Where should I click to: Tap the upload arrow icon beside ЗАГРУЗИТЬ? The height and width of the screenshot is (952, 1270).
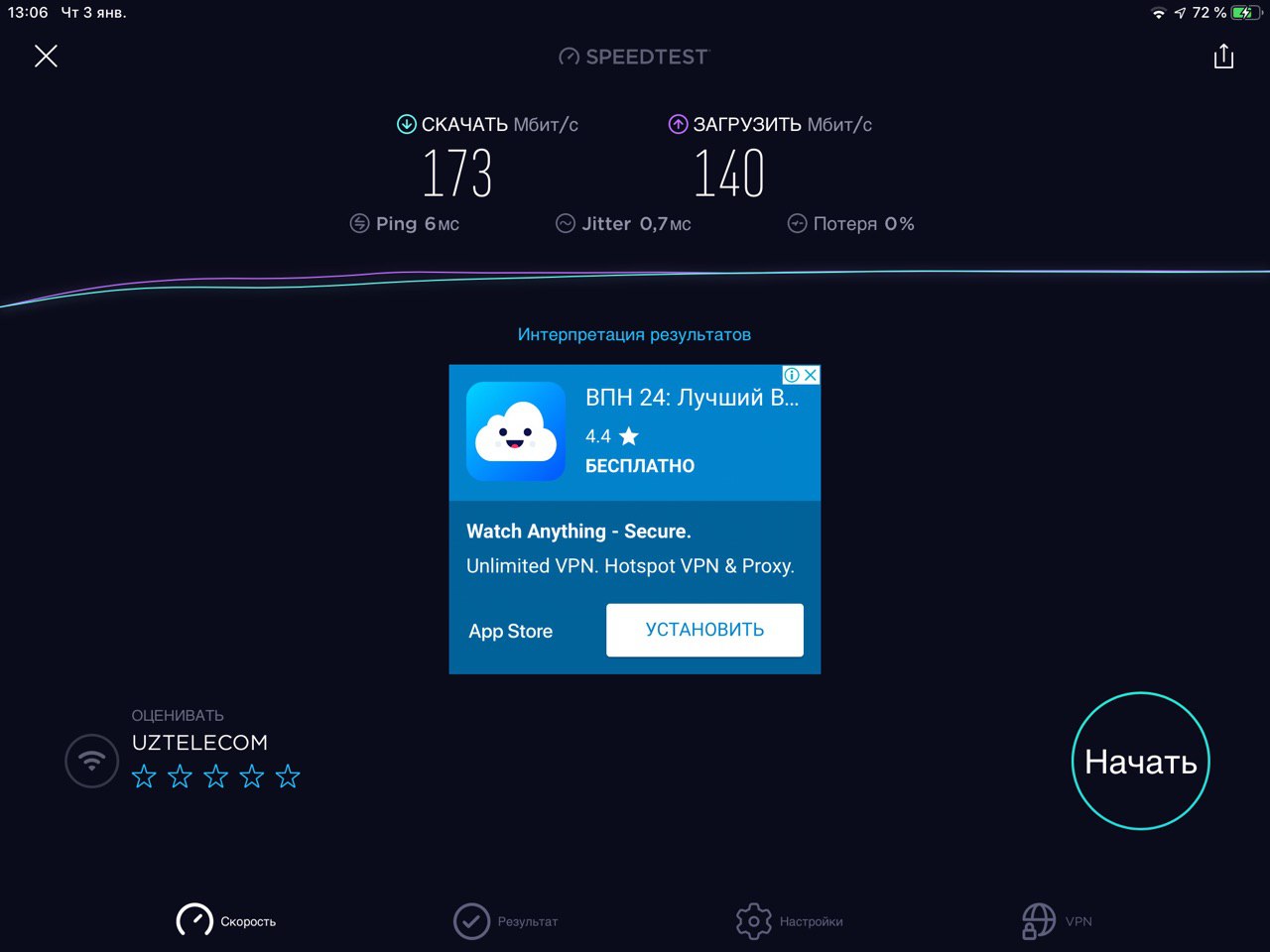[678, 124]
